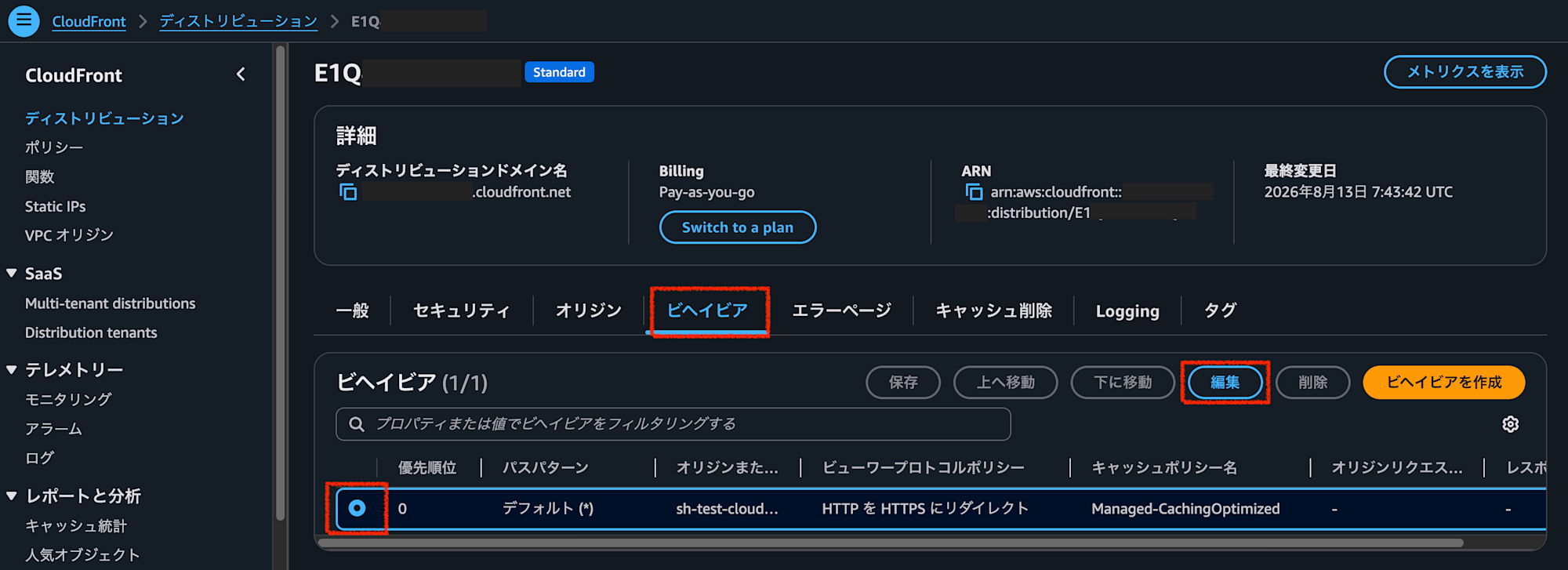Click the horizontal scrollbar under behaviors table

(x=890, y=543)
